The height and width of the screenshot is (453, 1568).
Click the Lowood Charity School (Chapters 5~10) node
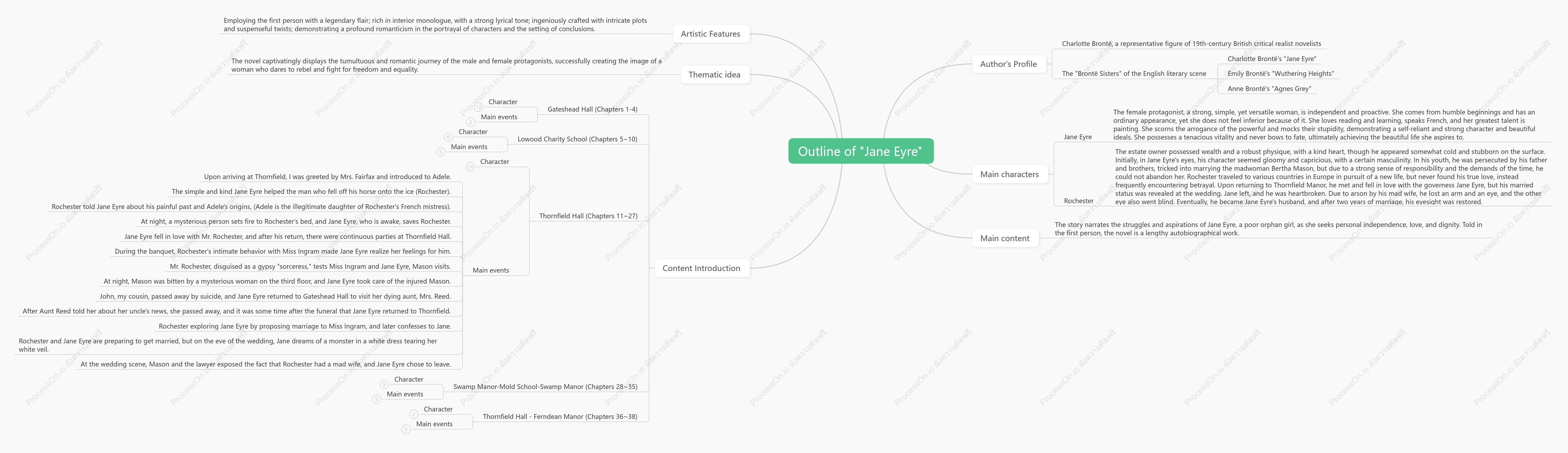[x=577, y=139]
